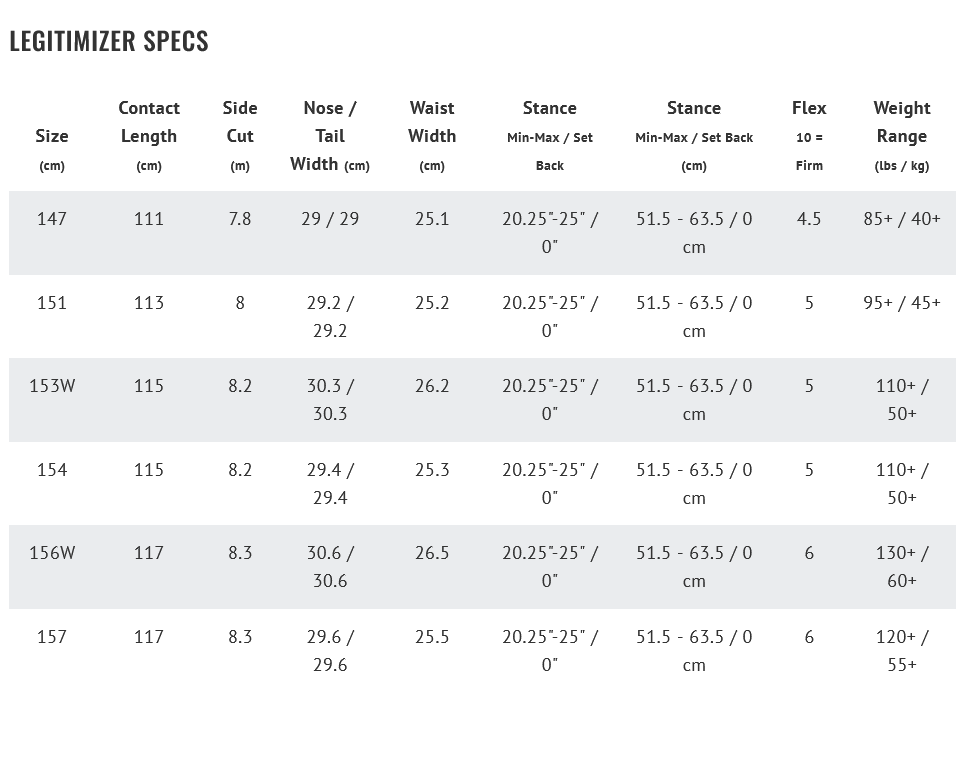Click the 4.5 flex rating value
Viewport: 965px width, 763px height.
pyautogui.click(x=809, y=218)
